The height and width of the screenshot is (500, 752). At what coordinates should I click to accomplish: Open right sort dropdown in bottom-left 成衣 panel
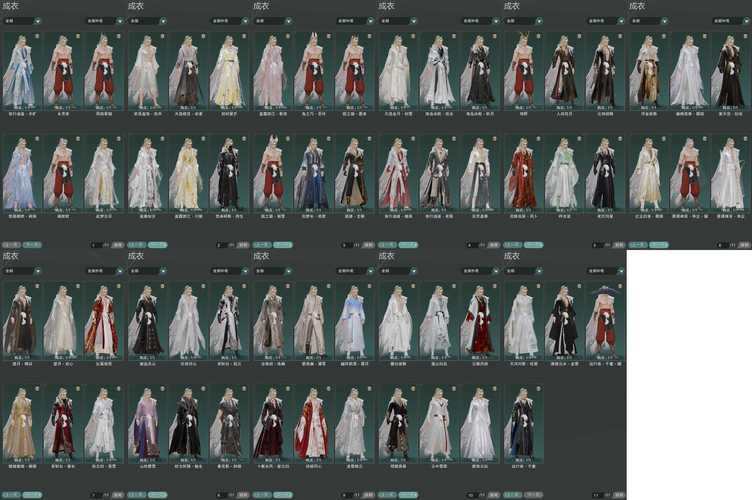(x=103, y=270)
